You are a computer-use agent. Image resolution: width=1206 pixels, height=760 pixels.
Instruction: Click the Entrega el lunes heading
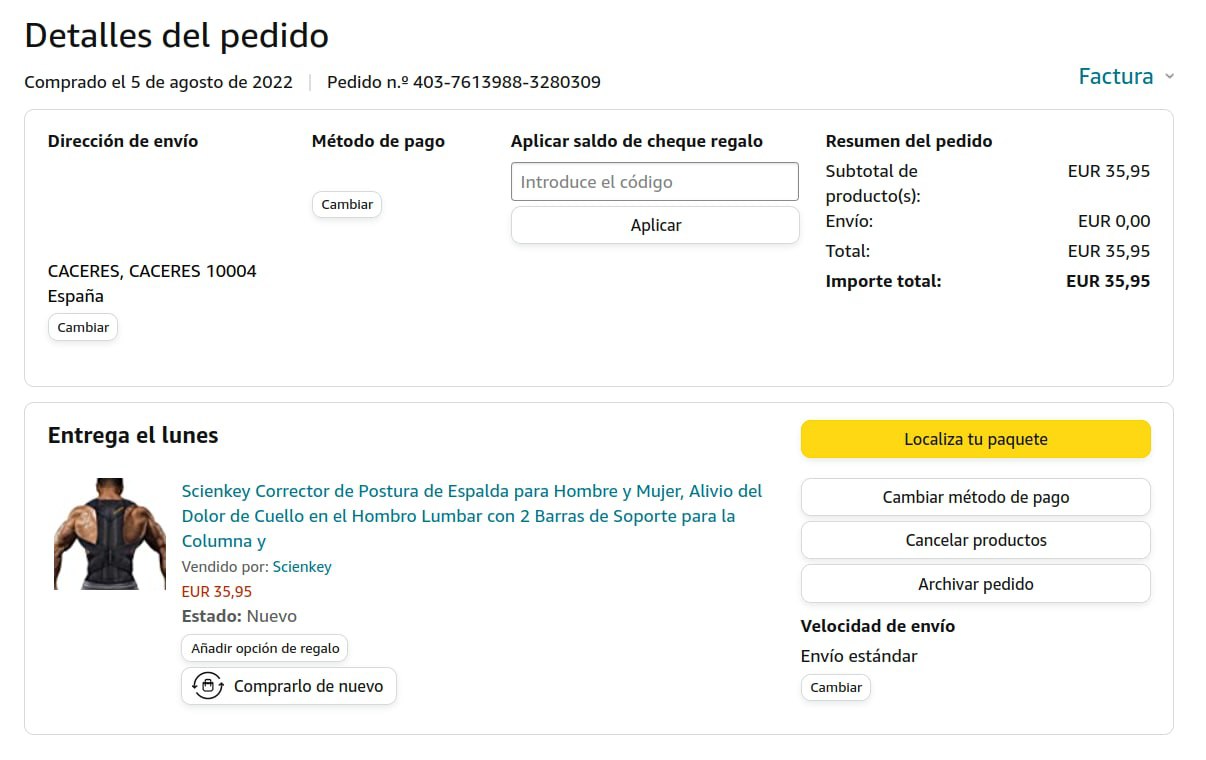pyautogui.click(x=133, y=436)
